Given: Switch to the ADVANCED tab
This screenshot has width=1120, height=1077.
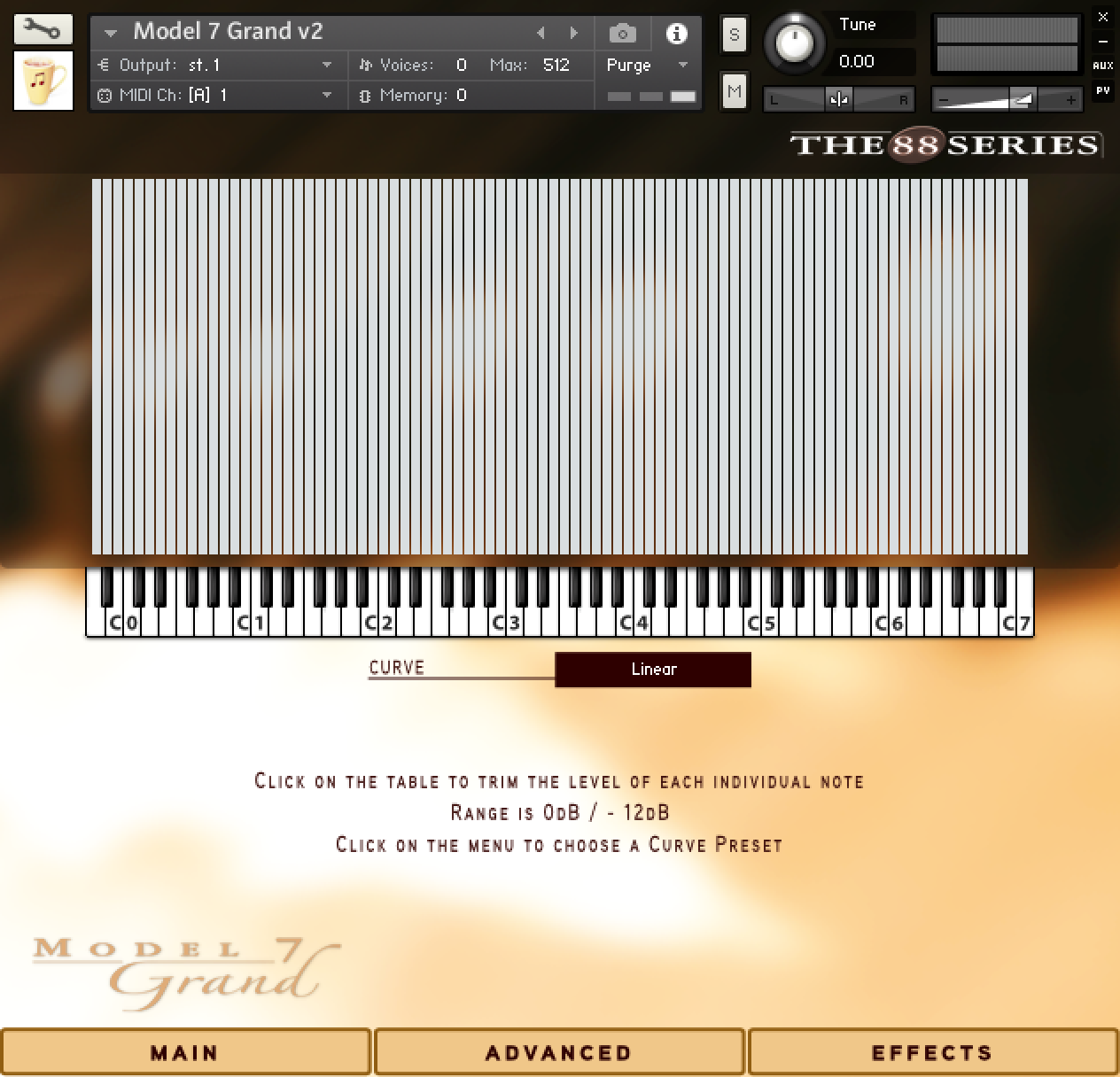Looking at the screenshot, I should pos(559,1052).
